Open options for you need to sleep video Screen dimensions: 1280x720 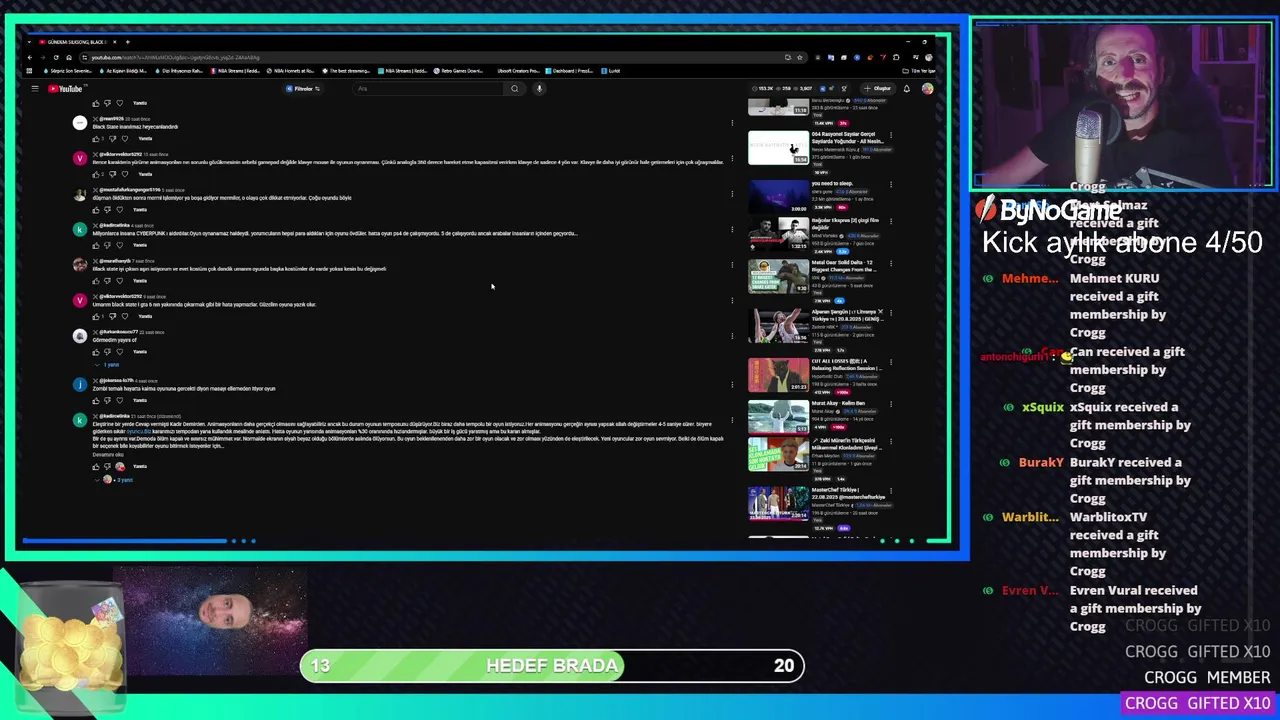coord(890,184)
